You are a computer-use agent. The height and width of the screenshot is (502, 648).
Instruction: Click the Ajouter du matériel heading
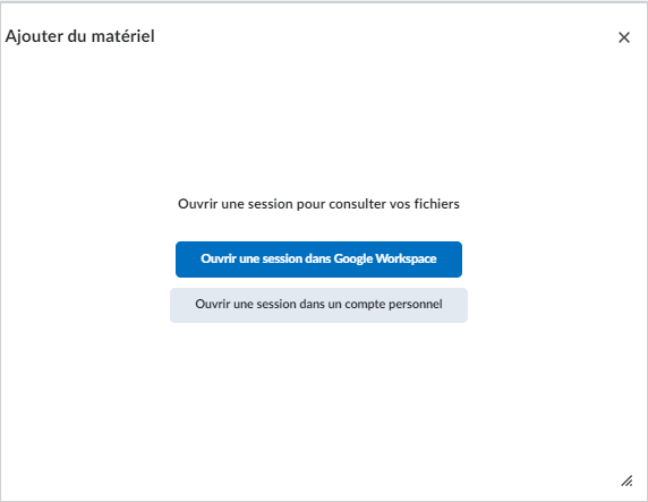tap(80, 36)
